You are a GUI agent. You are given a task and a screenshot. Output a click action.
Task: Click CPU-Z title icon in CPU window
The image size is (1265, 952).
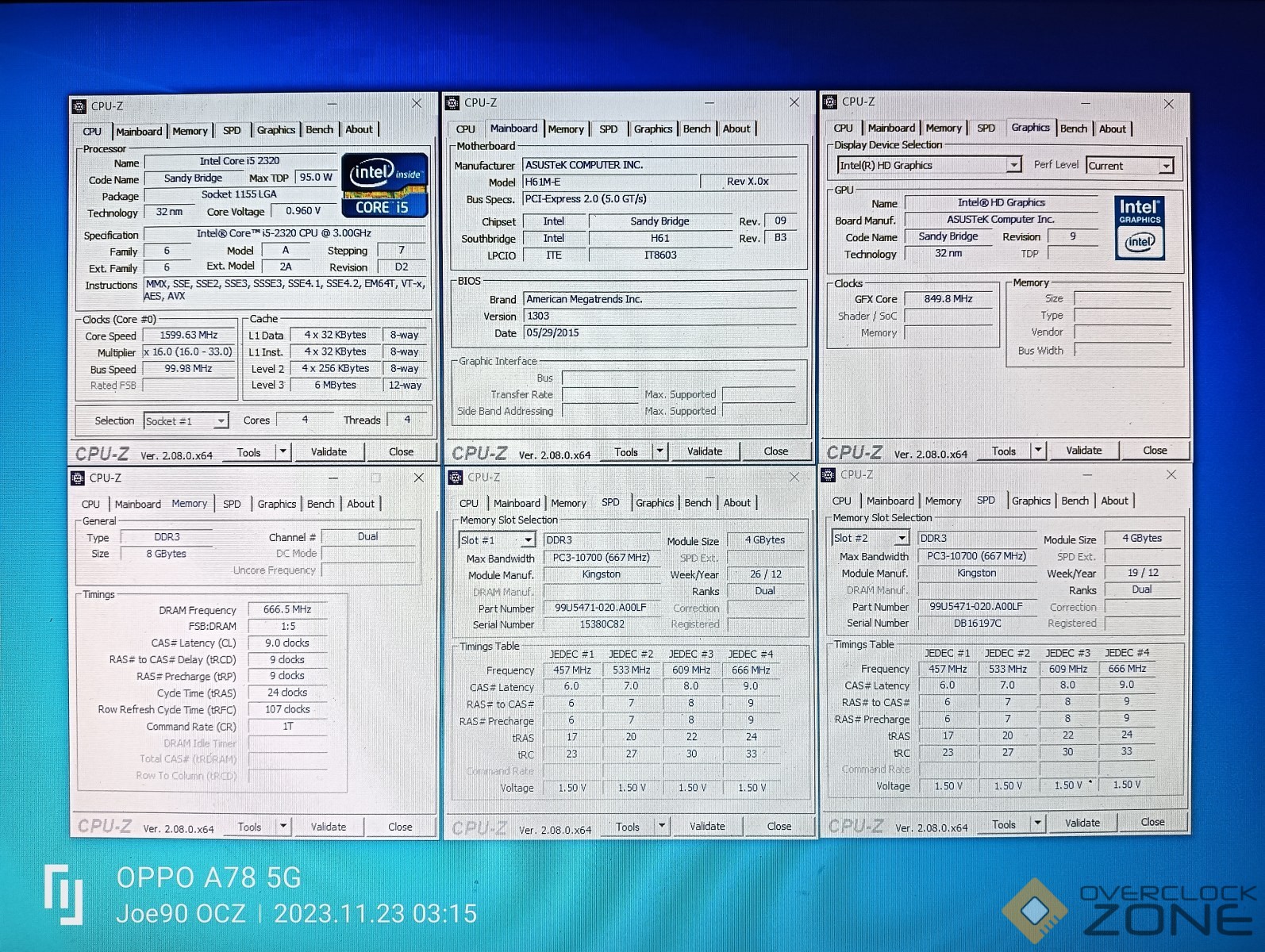click(79, 106)
